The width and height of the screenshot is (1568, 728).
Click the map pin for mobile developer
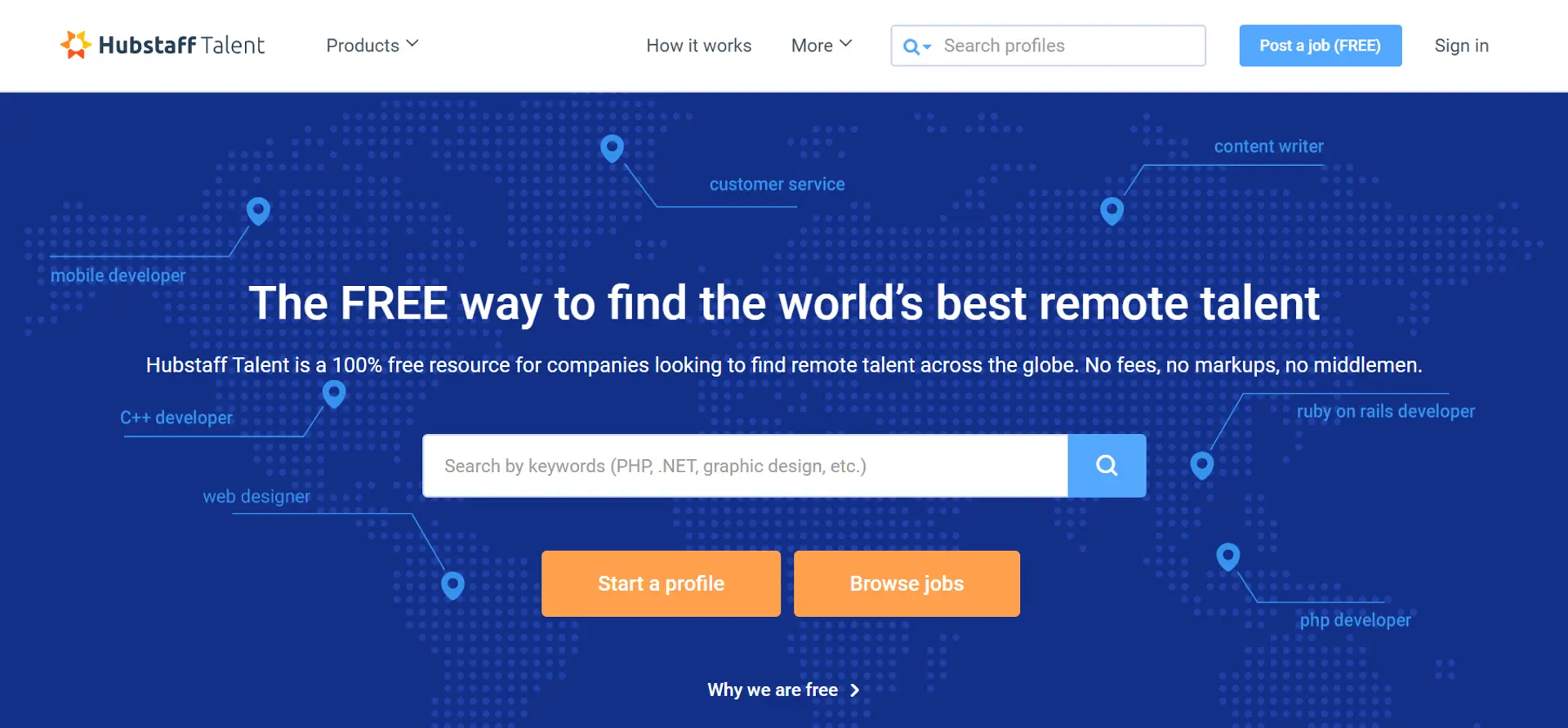(x=258, y=211)
